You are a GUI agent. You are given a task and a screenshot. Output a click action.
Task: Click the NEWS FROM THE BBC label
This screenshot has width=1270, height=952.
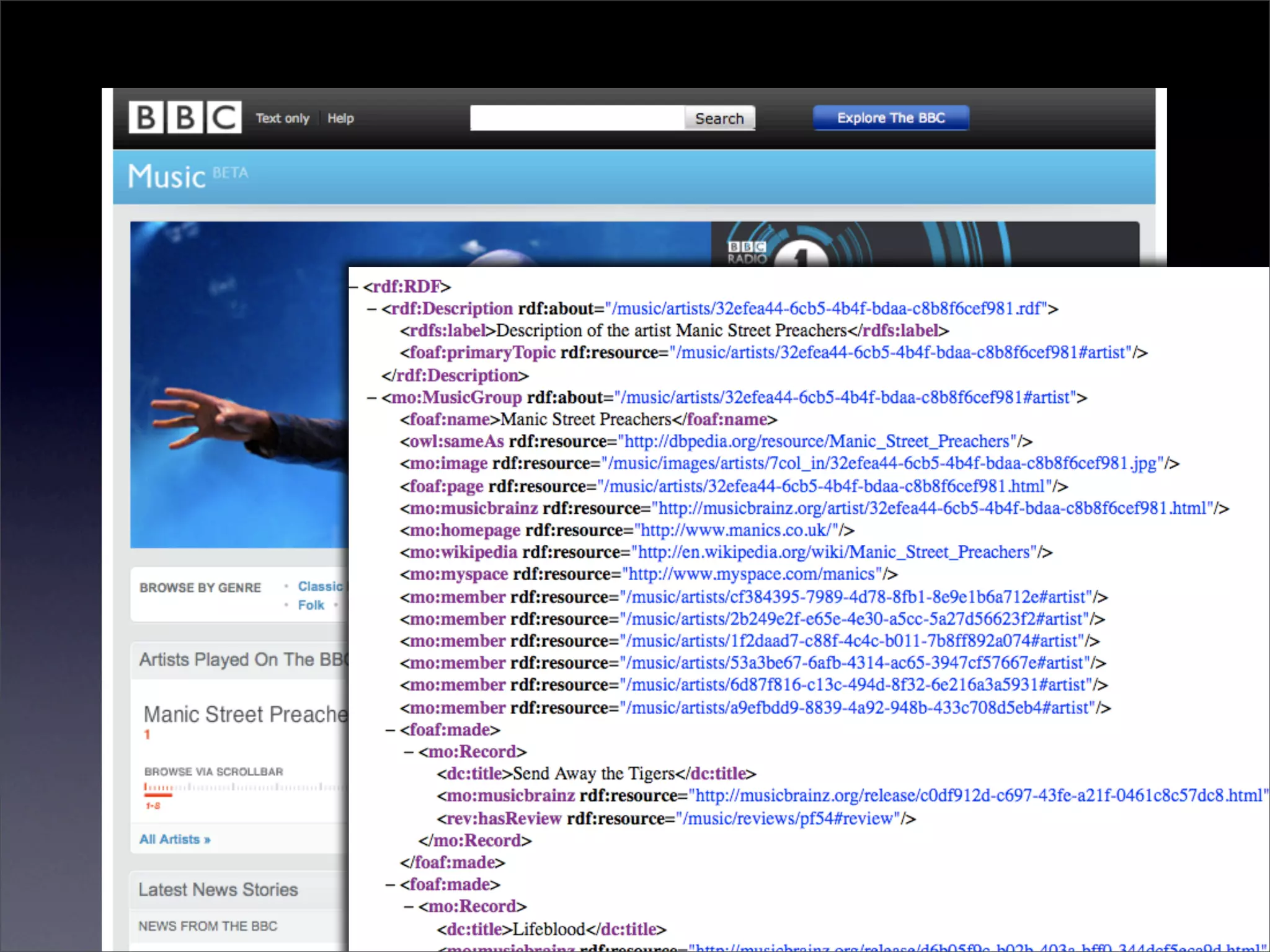208,926
